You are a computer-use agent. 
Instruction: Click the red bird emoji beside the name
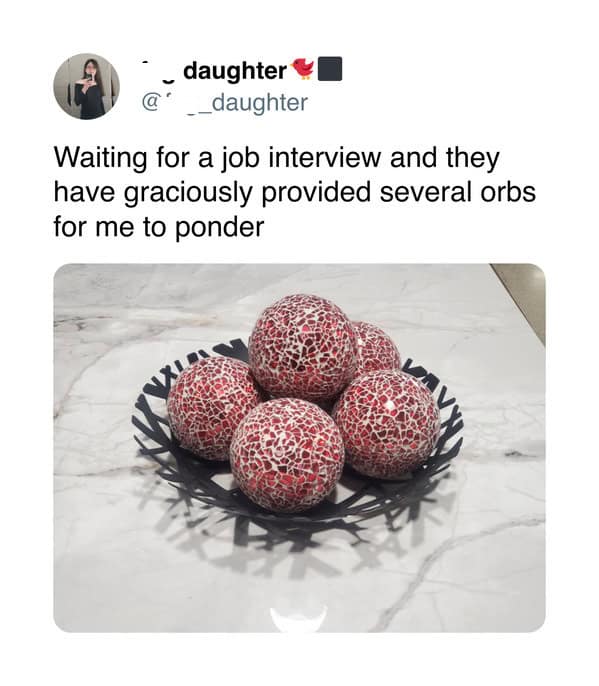(302, 68)
